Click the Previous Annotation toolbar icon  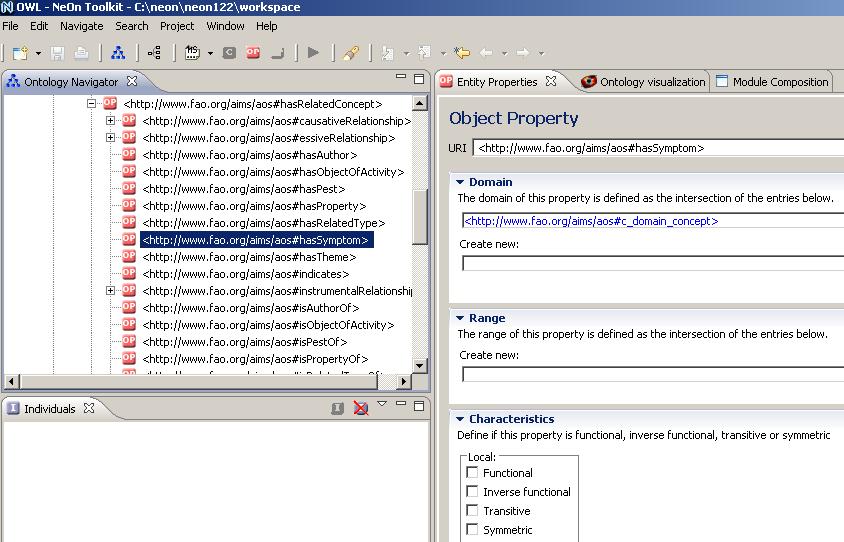click(x=425, y=52)
